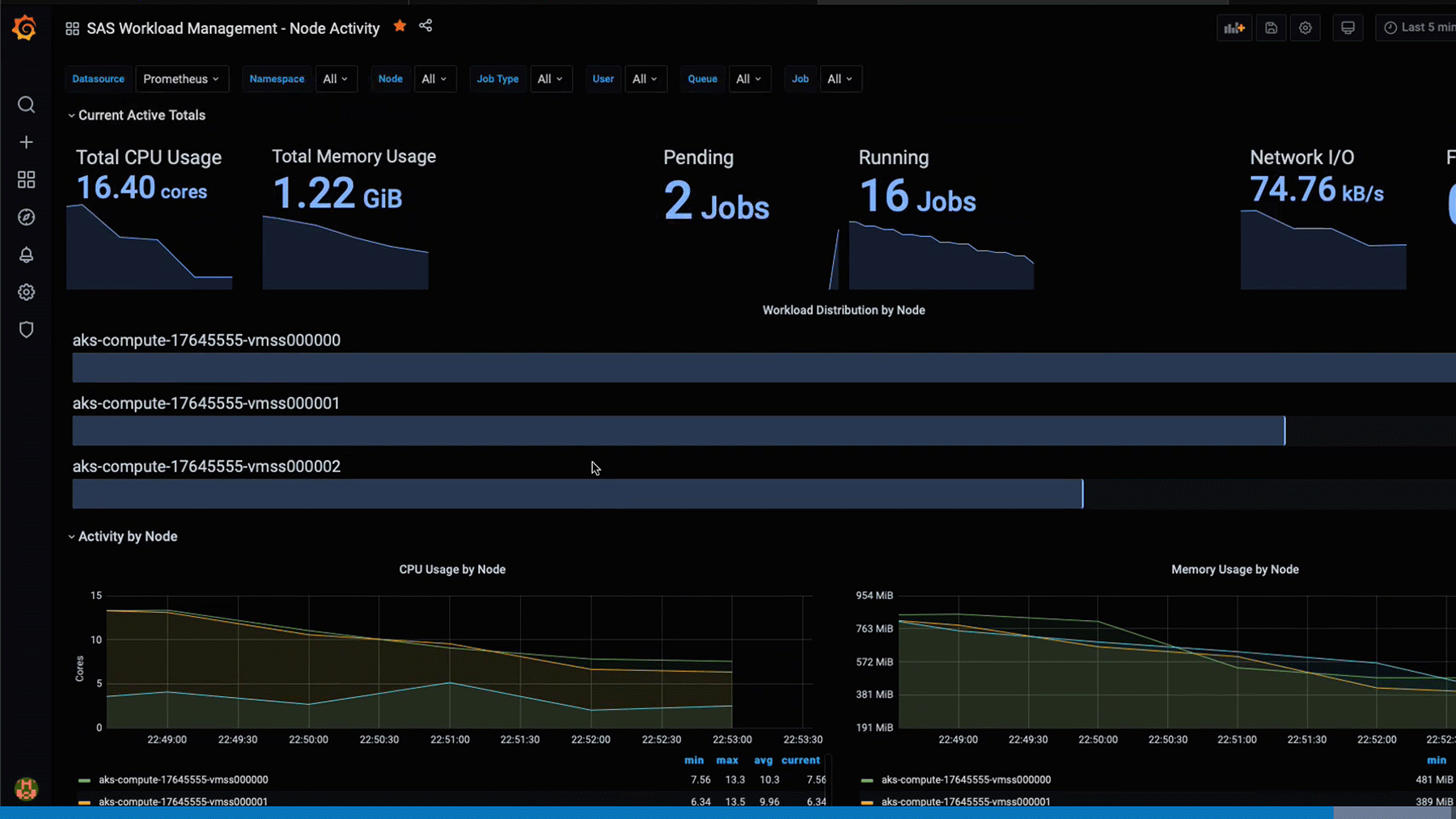Click the vmss000001 workload bar

[679, 431]
